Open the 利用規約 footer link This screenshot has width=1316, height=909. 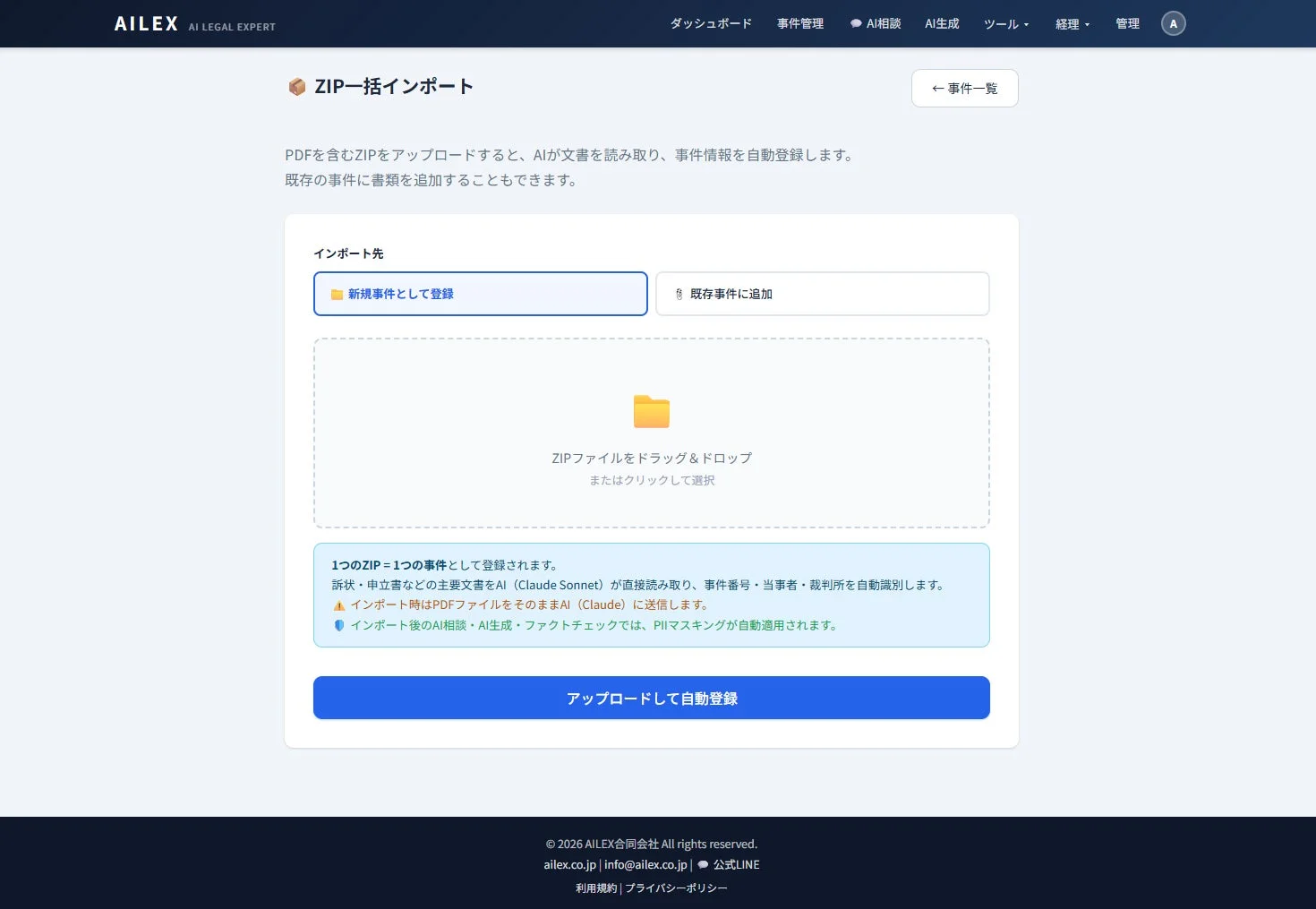click(x=595, y=888)
